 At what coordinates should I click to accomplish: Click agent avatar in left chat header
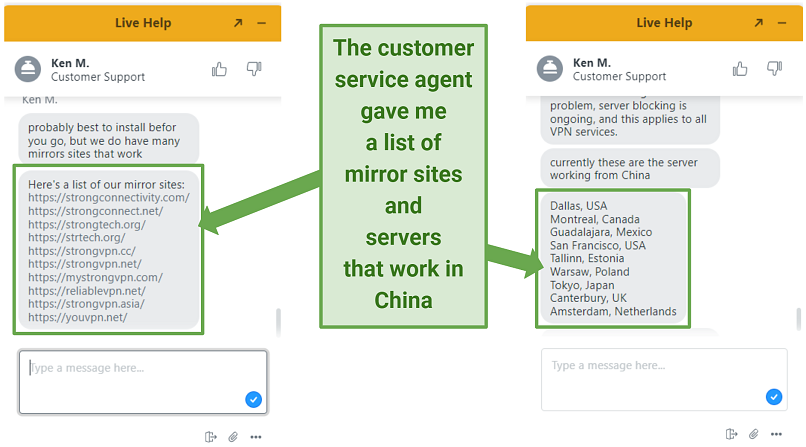pyautogui.click(x=28, y=69)
